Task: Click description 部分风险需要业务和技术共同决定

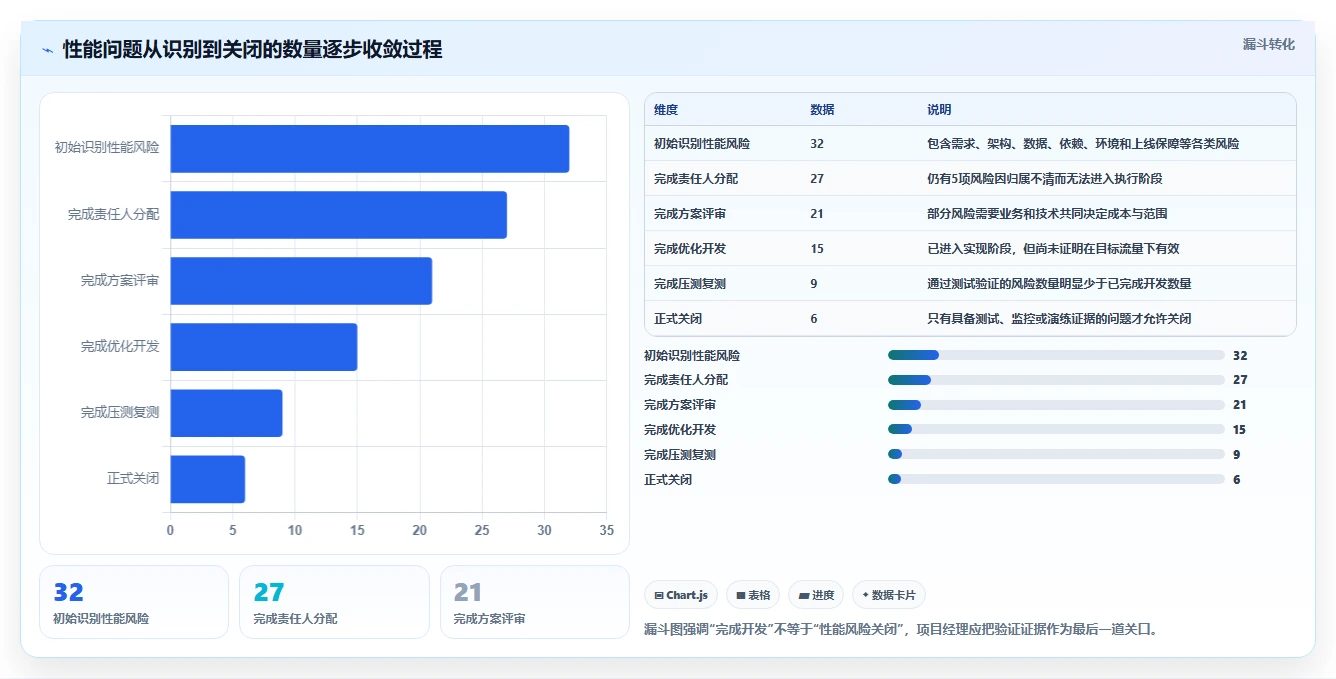Action: (x=1047, y=214)
